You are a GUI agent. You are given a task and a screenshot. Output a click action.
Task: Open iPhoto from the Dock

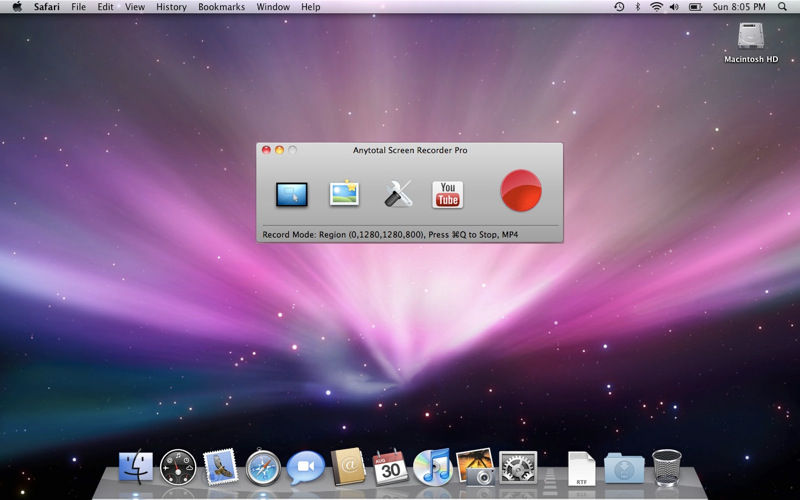[x=476, y=467]
